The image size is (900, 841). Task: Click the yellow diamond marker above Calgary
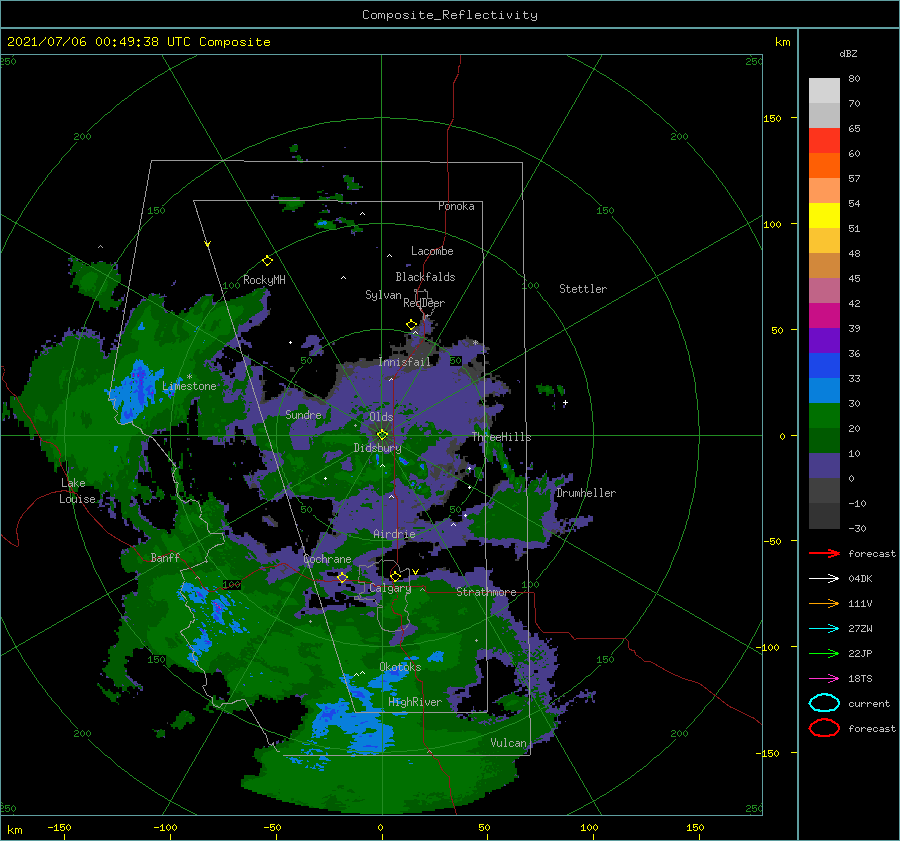point(395,576)
